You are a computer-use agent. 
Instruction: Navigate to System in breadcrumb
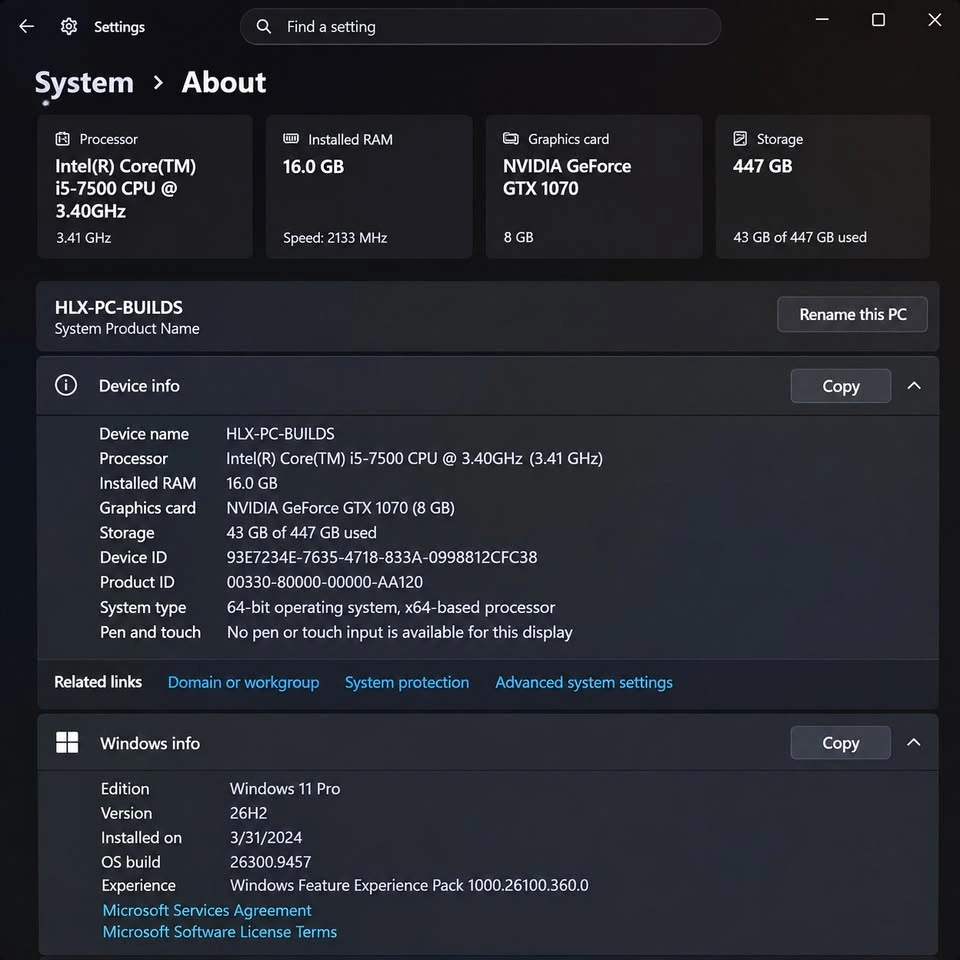84,83
